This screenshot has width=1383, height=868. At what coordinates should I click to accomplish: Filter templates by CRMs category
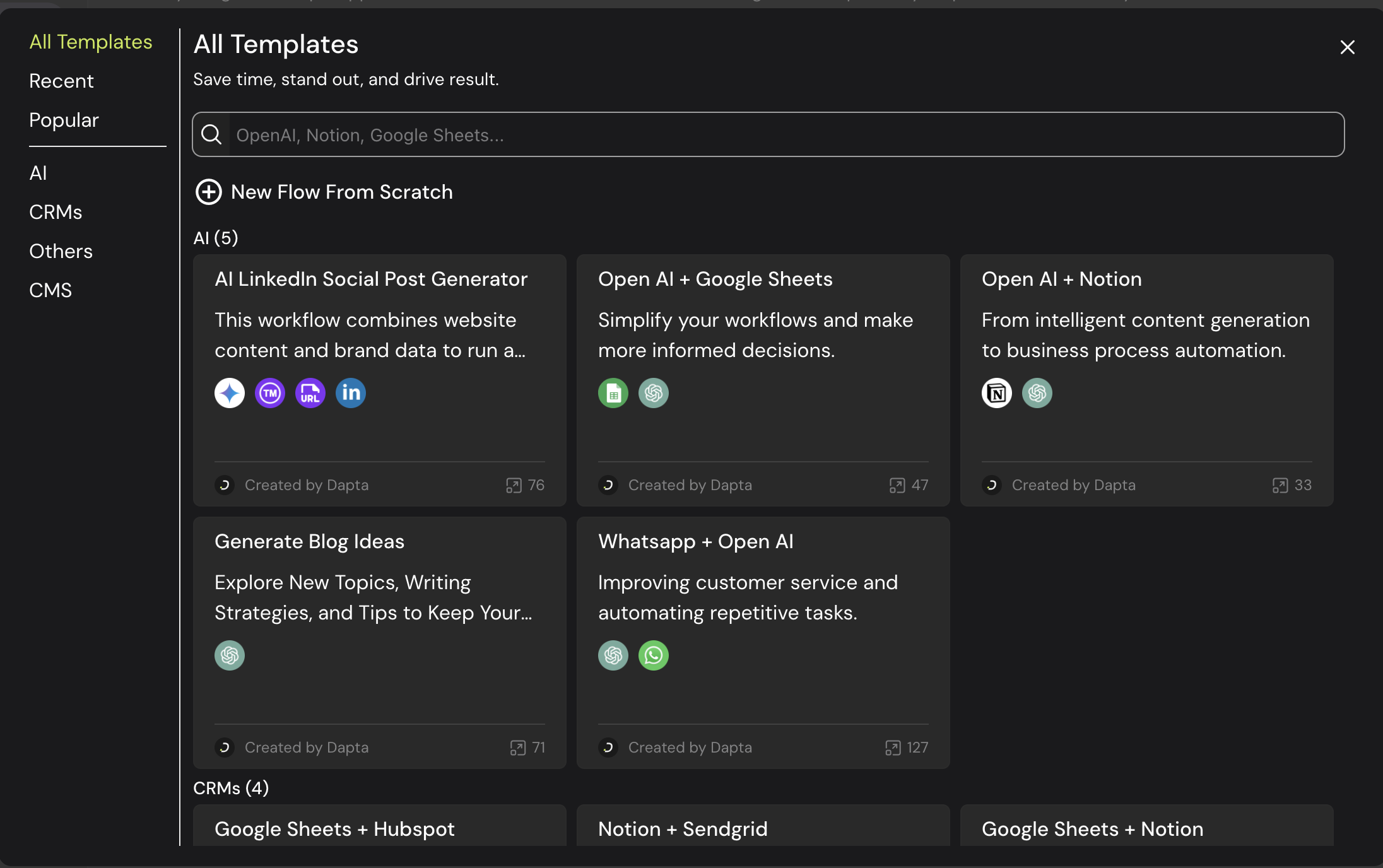(x=56, y=212)
